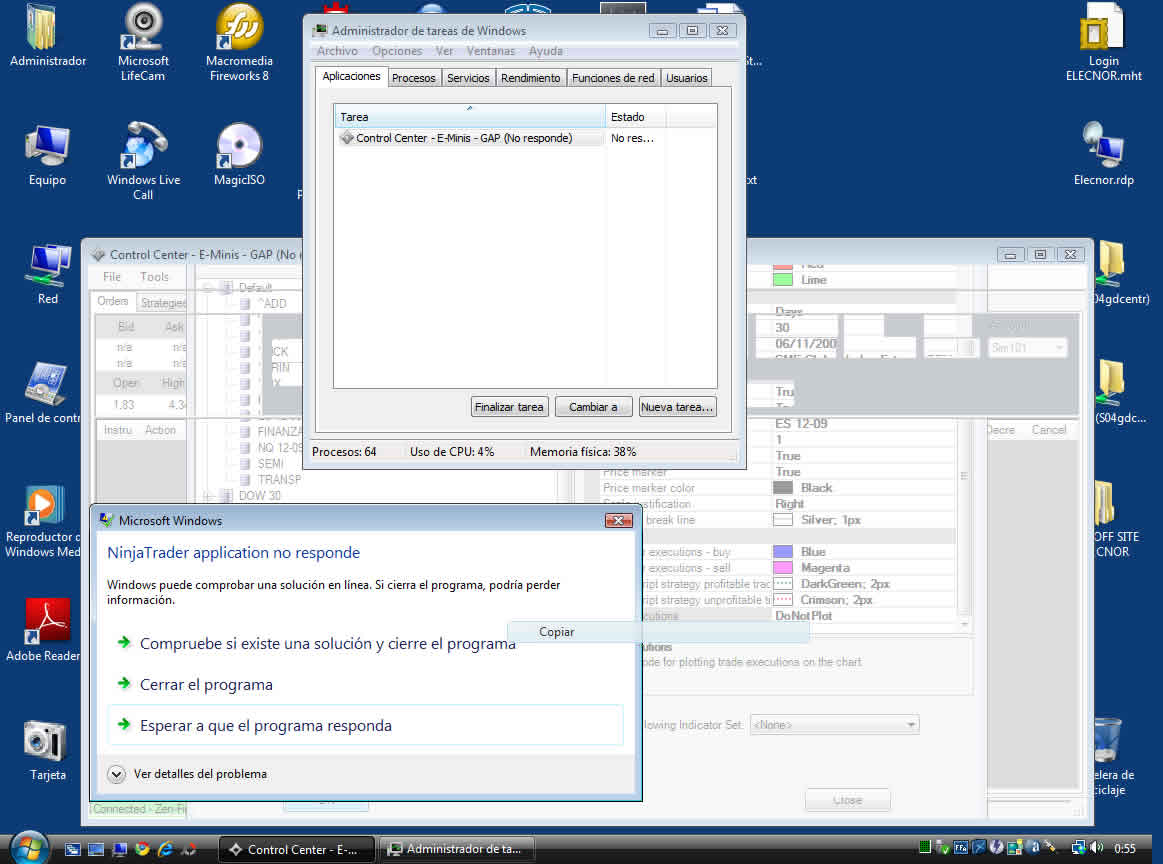This screenshot has width=1163, height=864.
Task: Open Microsoft LifeCam desktop shortcut
Action: click(x=142, y=42)
